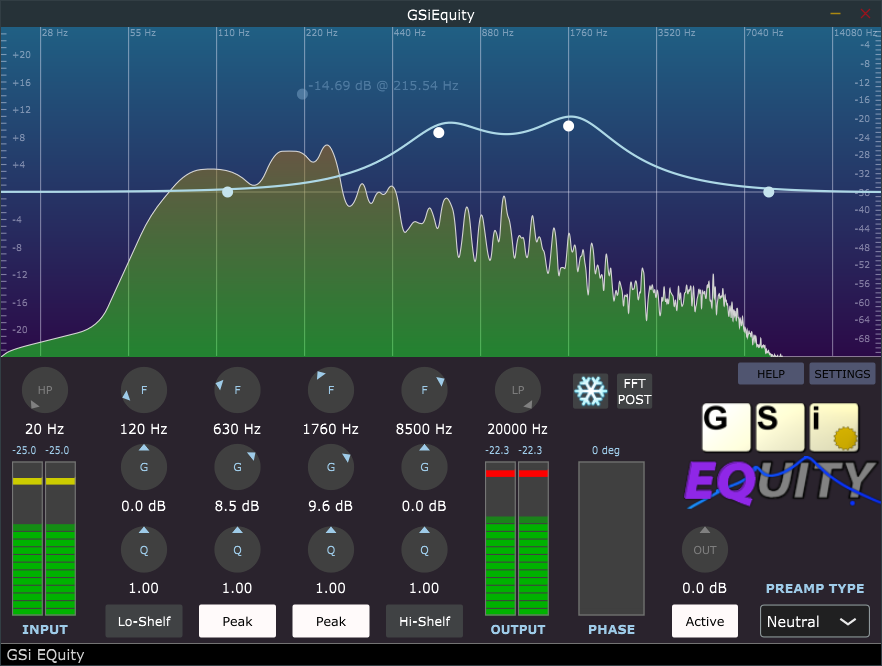Toggle Lo-Shelf mode on the 120 Hz band
This screenshot has height=666, width=882.
coord(143,621)
